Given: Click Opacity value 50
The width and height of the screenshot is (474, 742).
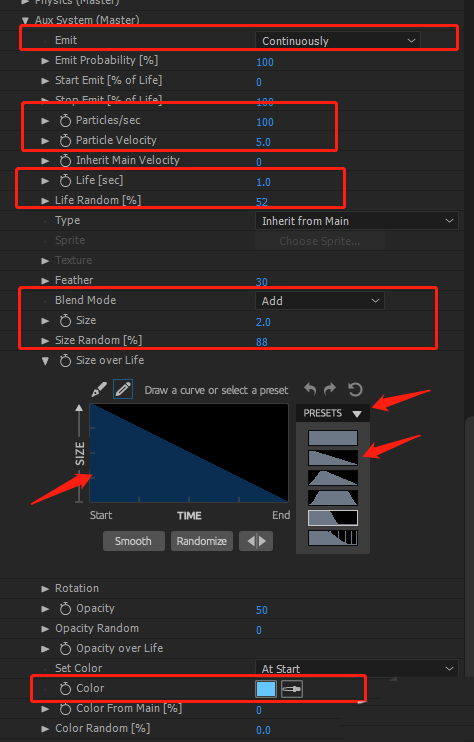Looking at the screenshot, I should (262, 610).
